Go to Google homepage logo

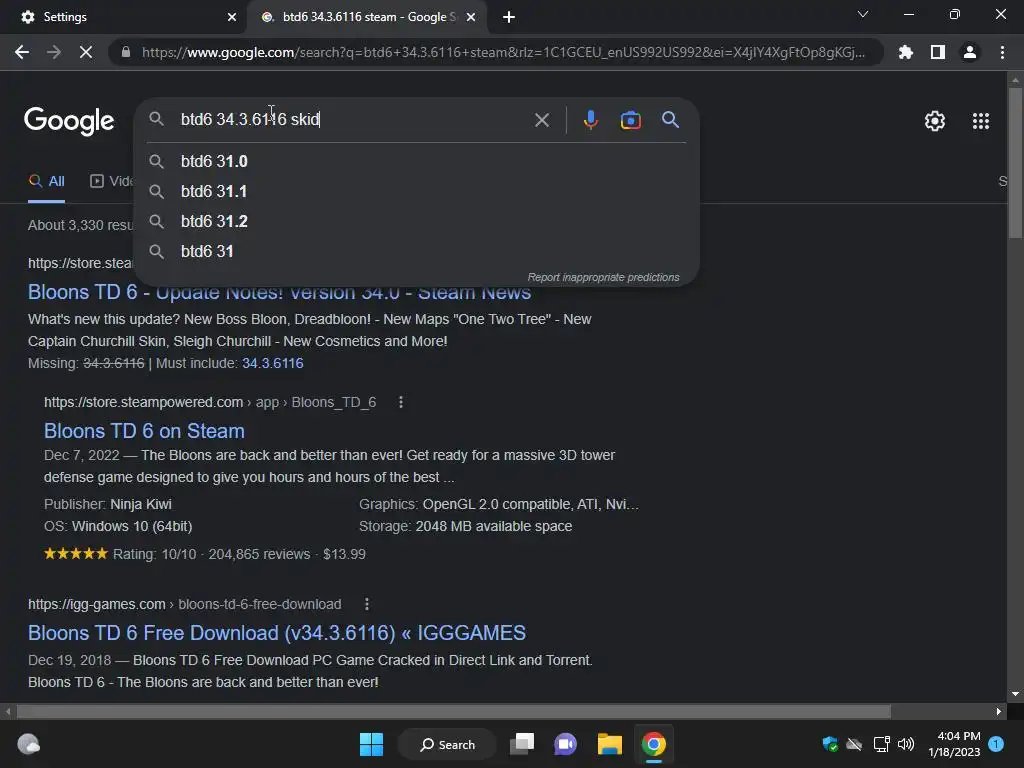[69, 121]
